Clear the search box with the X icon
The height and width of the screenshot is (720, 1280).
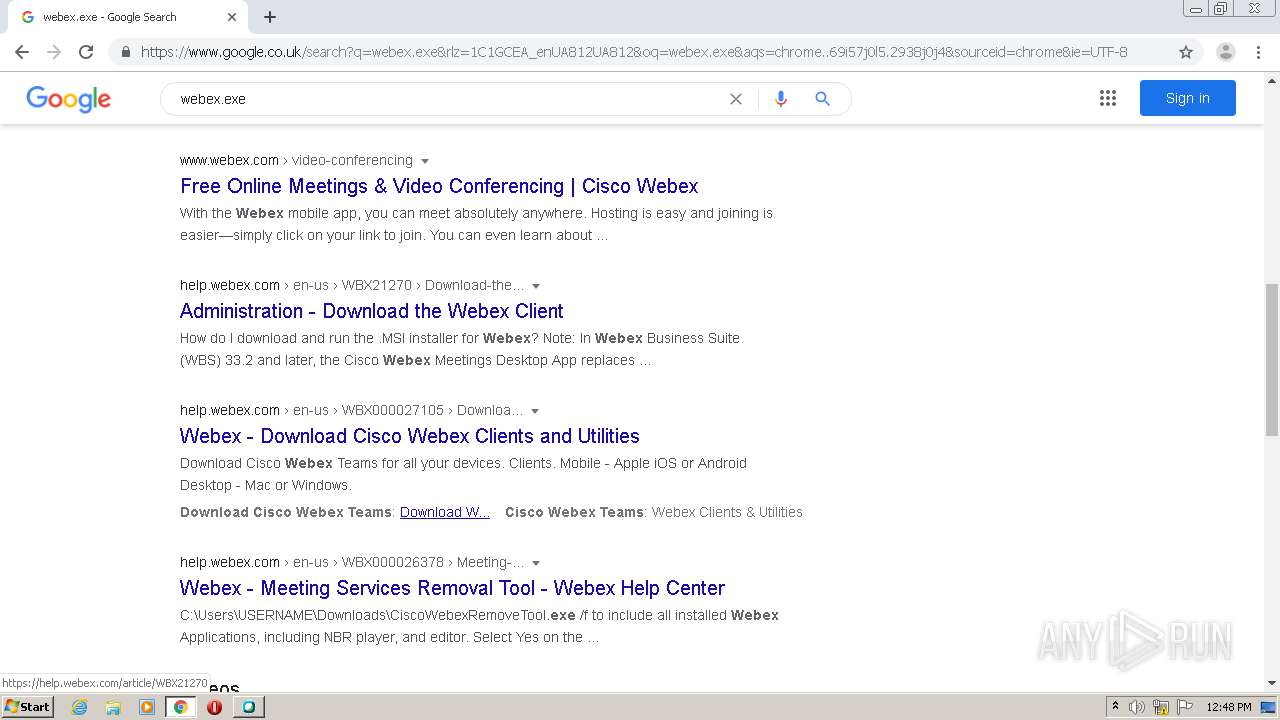point(736,99)
